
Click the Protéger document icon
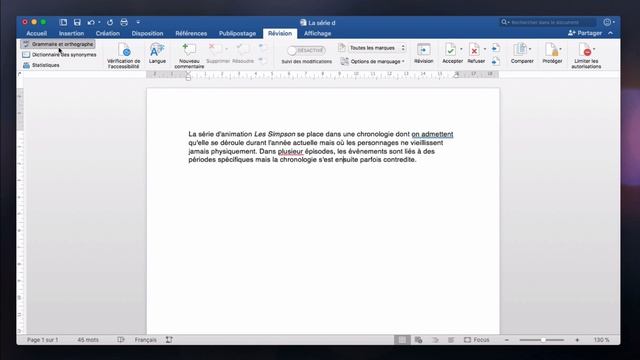(551, 50)
